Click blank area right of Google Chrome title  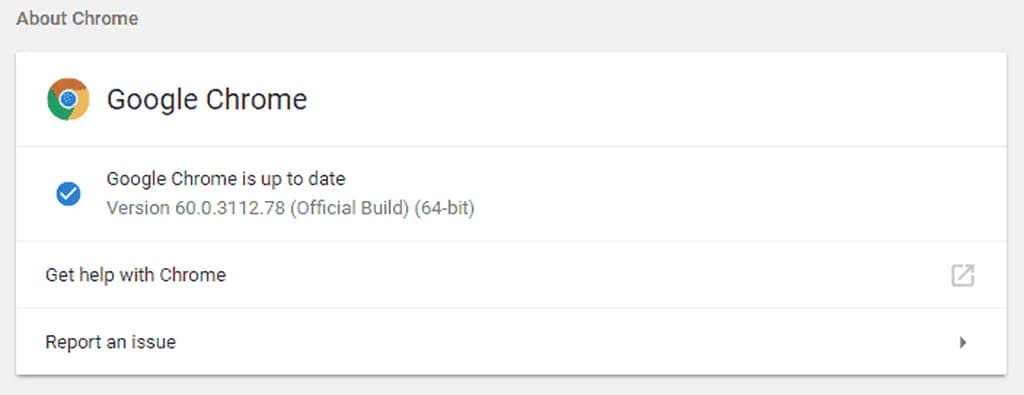coord(653,100)
